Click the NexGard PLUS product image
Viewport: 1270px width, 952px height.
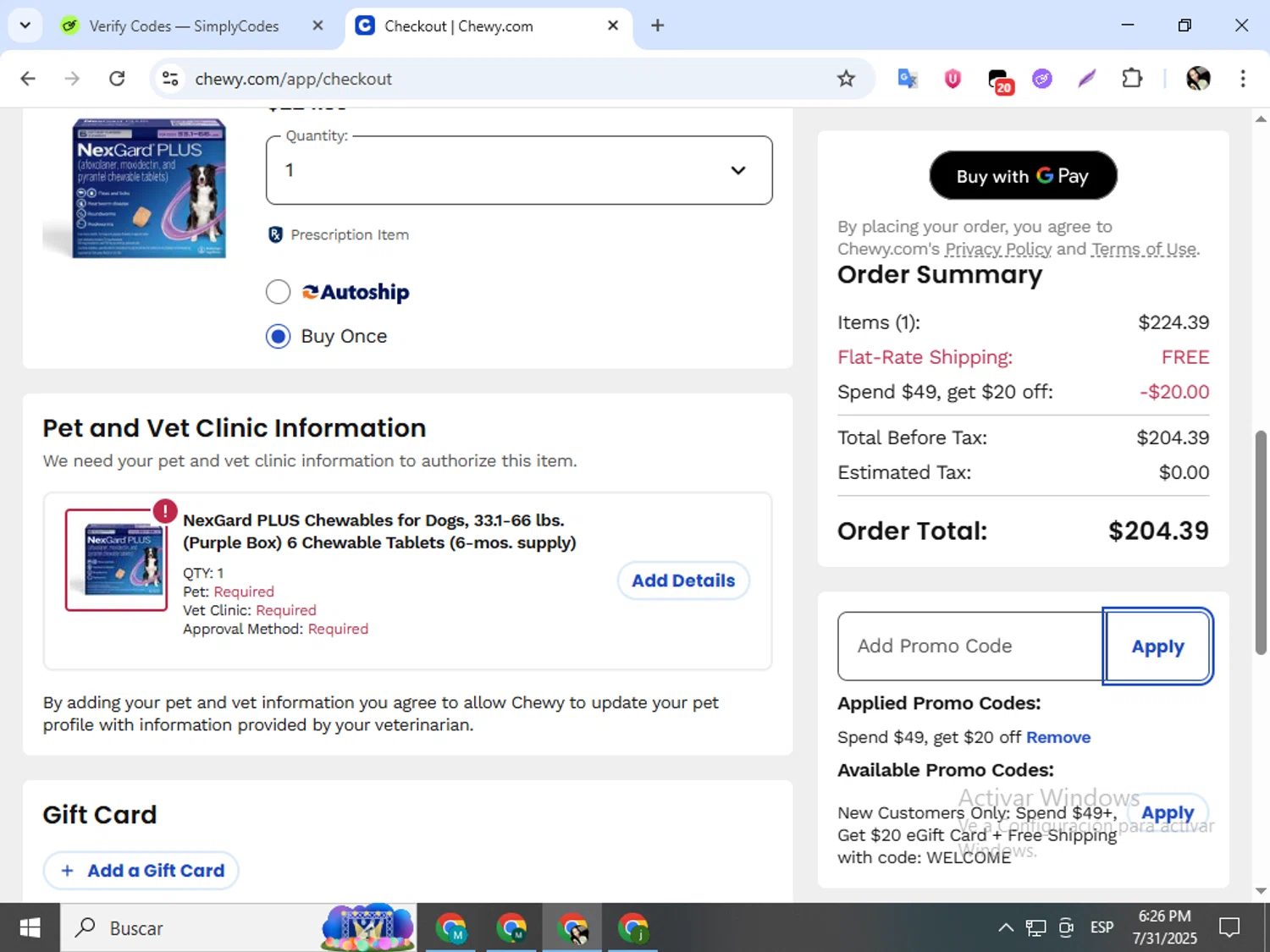[x=148, y=188]
